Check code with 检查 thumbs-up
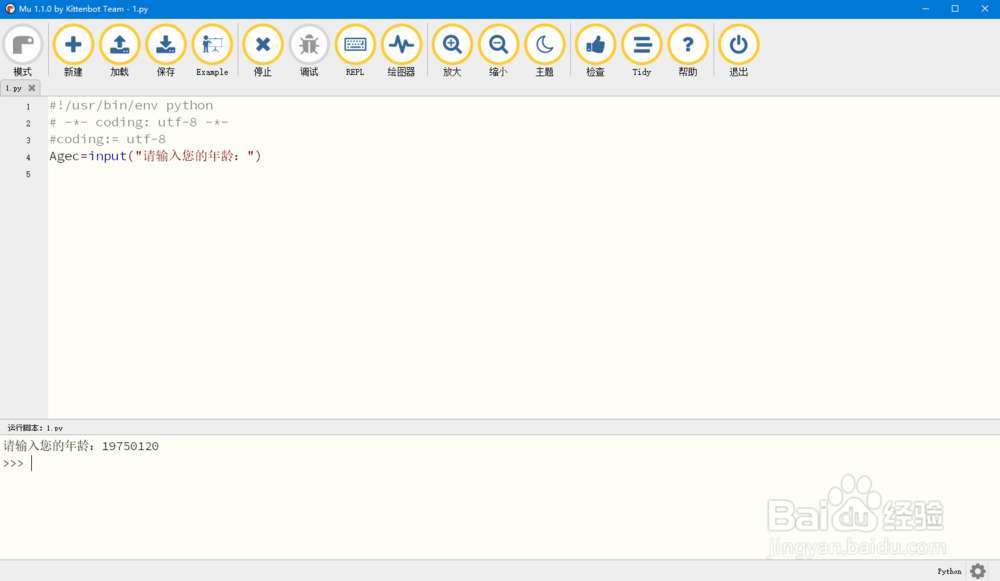Image resolution: width=1000 pixels, height=581 pixels. click(596, 51)
